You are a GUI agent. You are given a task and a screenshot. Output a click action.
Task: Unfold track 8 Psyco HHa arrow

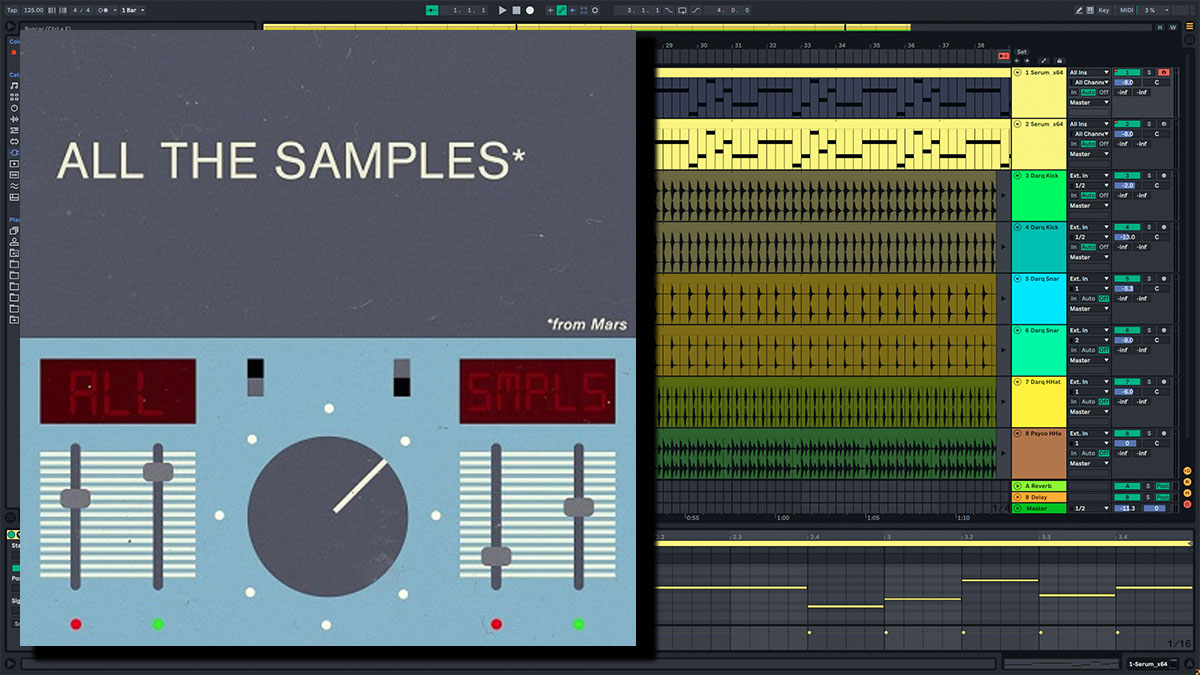[1017, 433]
